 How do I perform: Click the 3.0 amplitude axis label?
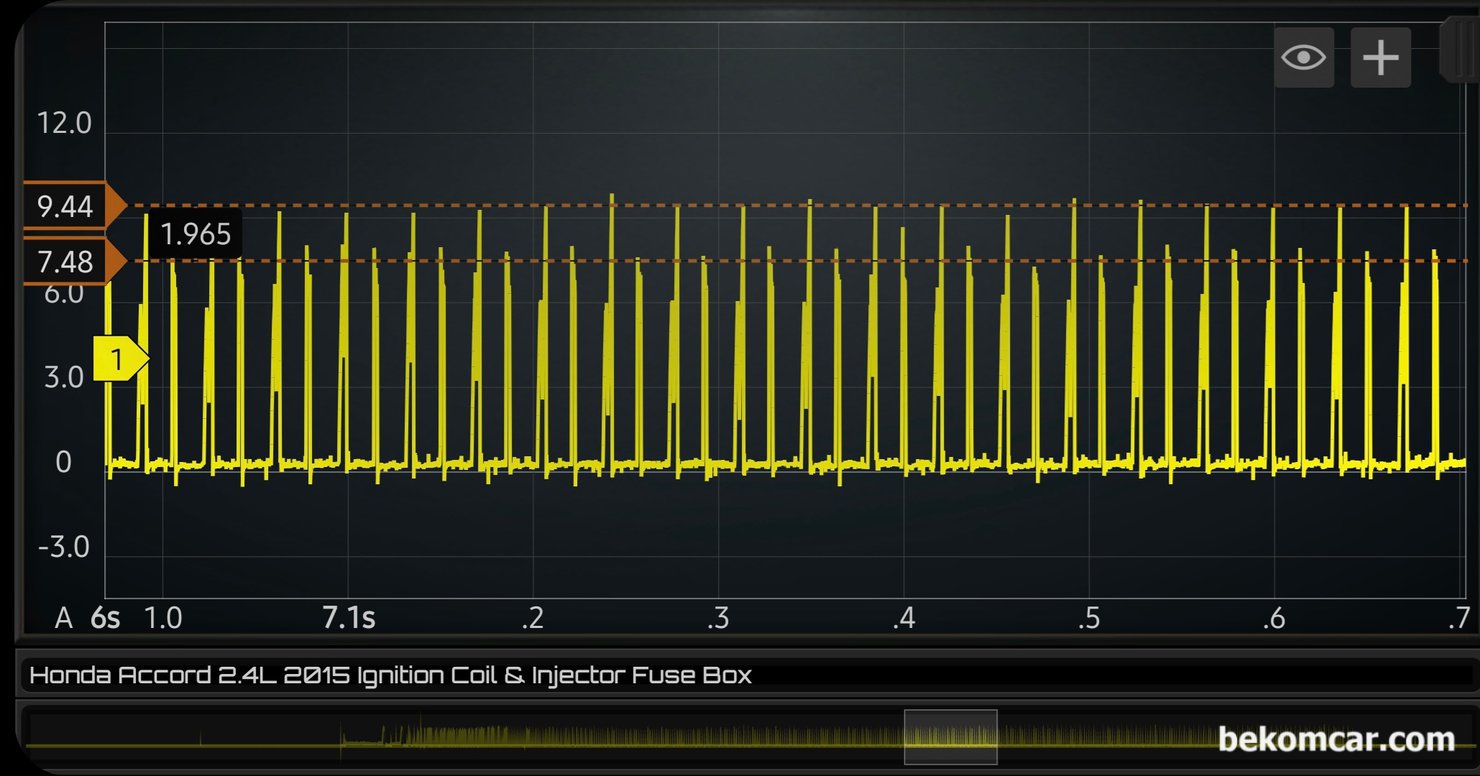[x=64, y=379]
